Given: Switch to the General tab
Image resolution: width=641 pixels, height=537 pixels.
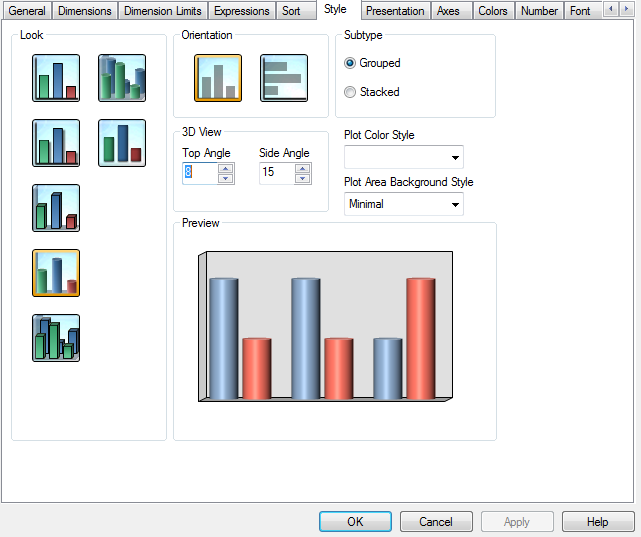Looking at the screenshot, I should 27,11.
